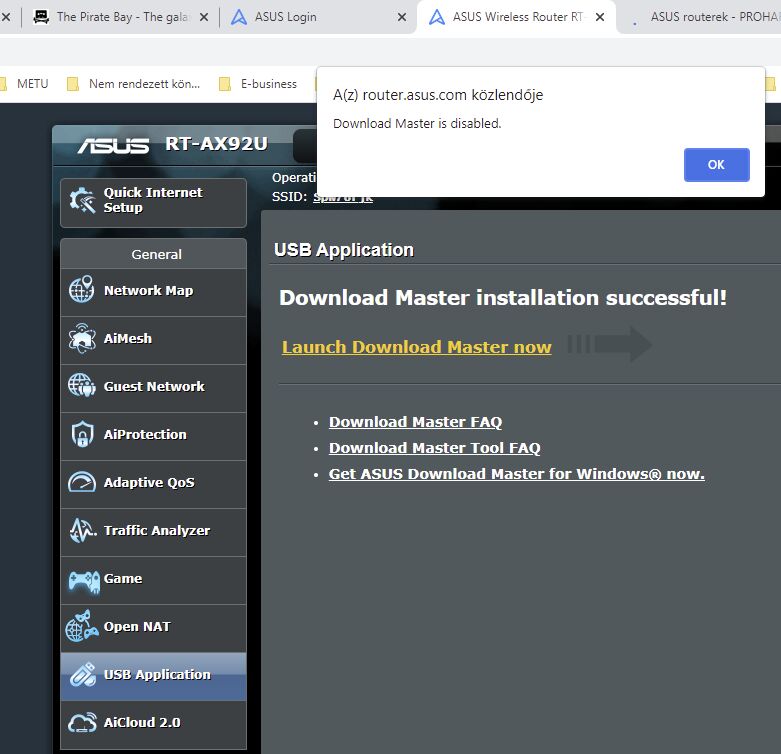Close The Pirate Bay browser tab

click(x=204, y=17)
